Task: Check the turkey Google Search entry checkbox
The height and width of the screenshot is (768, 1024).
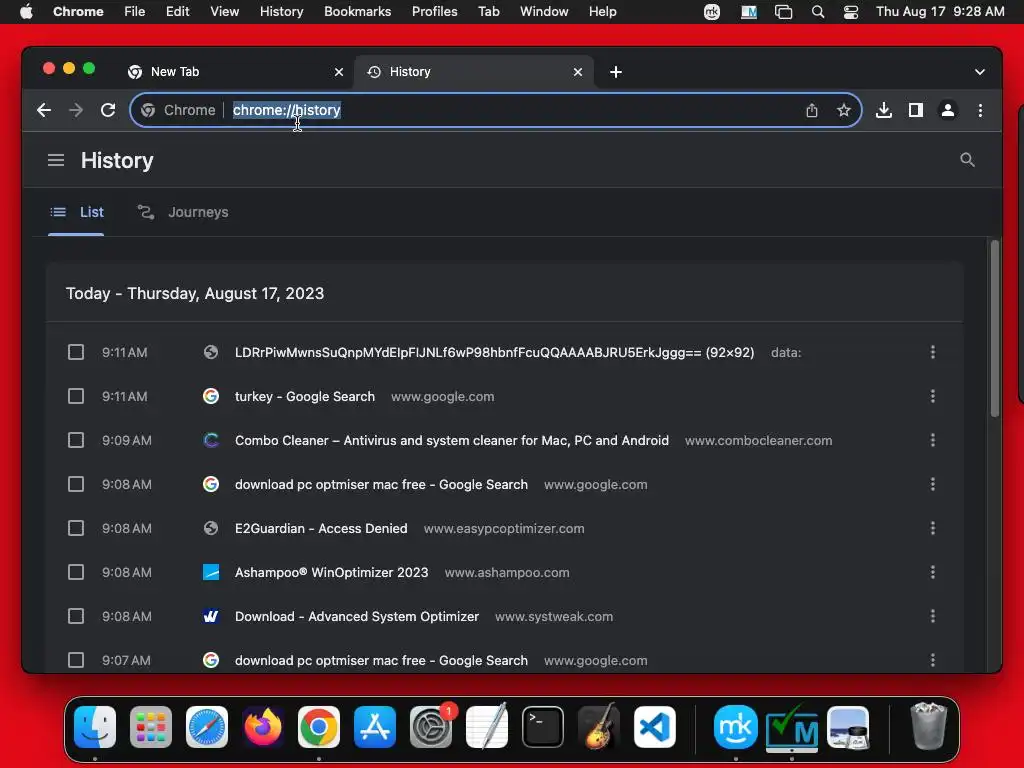Action: pos(76,396)
